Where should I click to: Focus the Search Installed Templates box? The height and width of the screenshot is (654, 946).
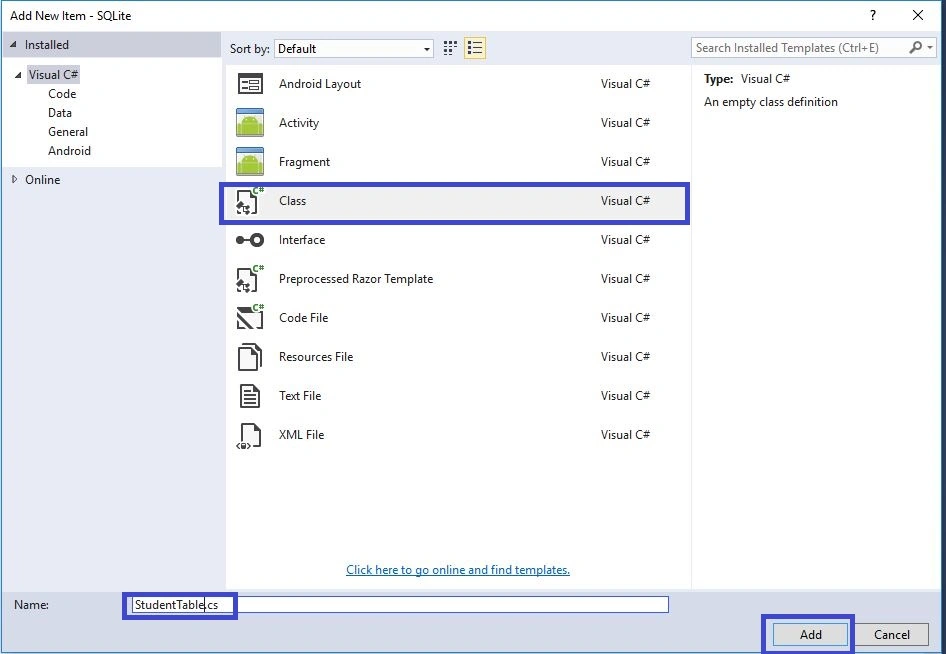pos(800,48)
